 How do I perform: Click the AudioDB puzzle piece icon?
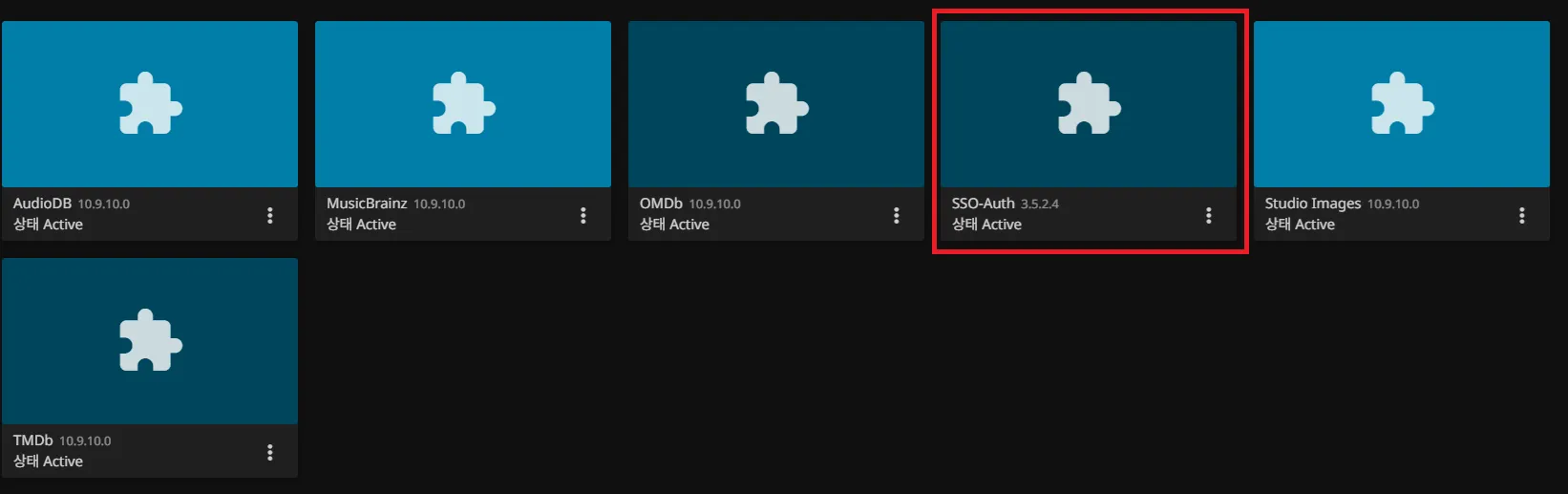tap(150, 103)
